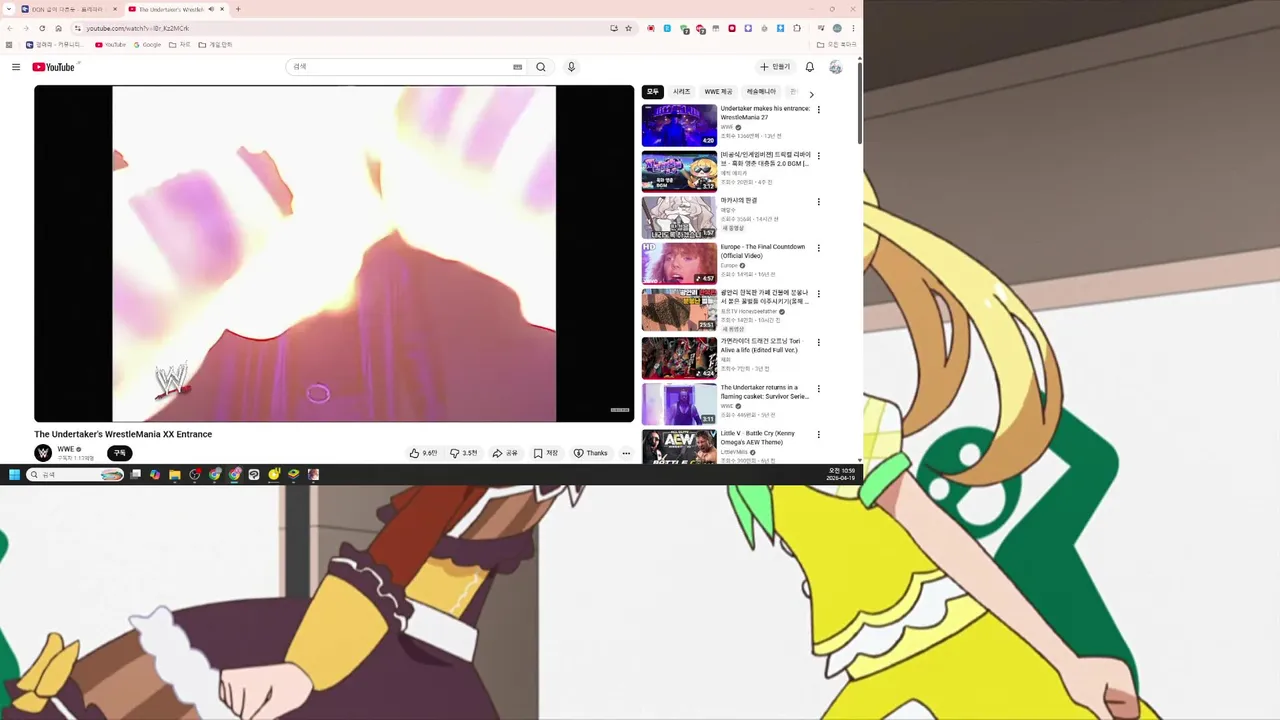Open the YouTube hamburger guide menu
This screenshot has height=720, width=1280.
16,67
